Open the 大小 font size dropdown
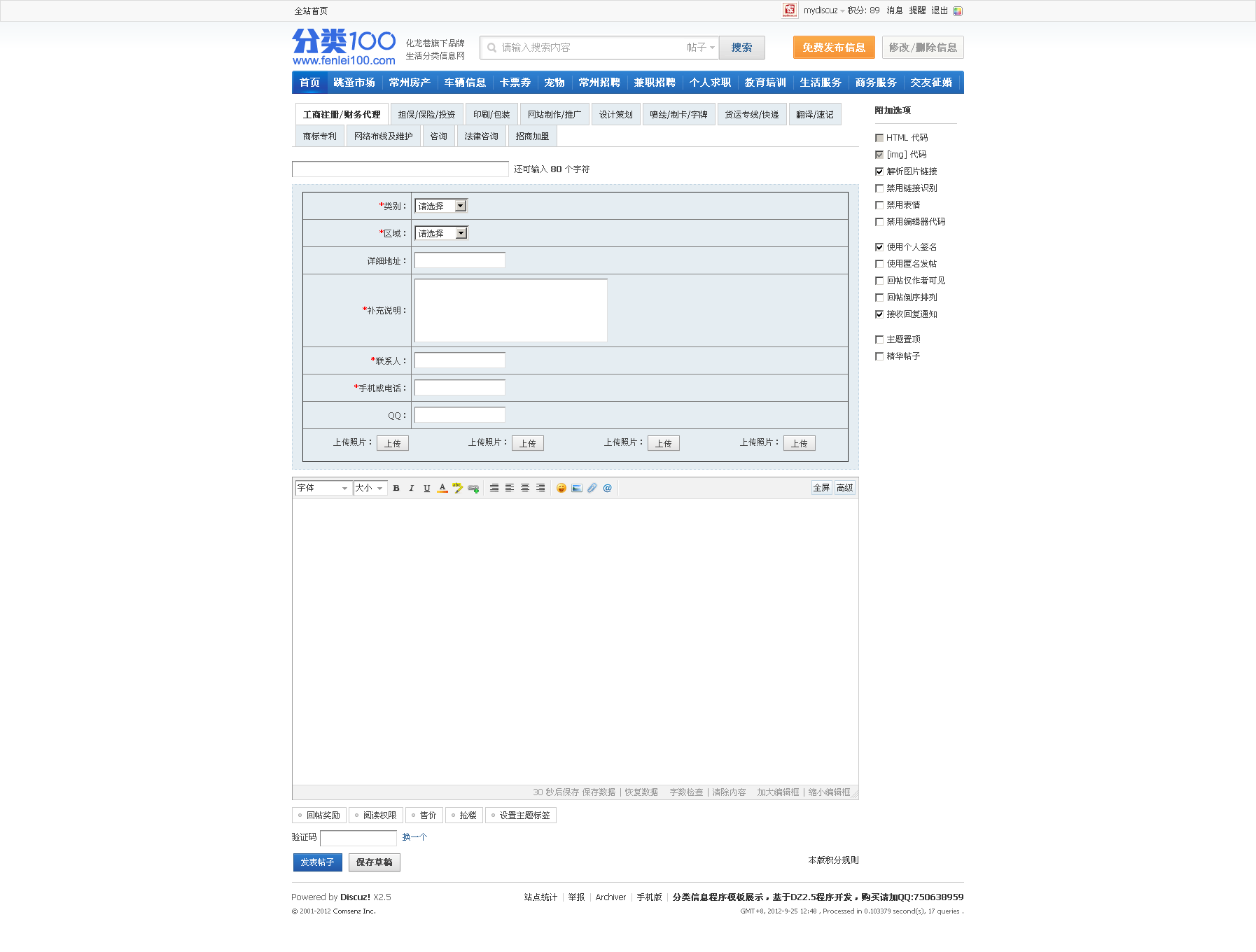Image resolution: width=1256 pixels, height=952 pixels. 370,488
